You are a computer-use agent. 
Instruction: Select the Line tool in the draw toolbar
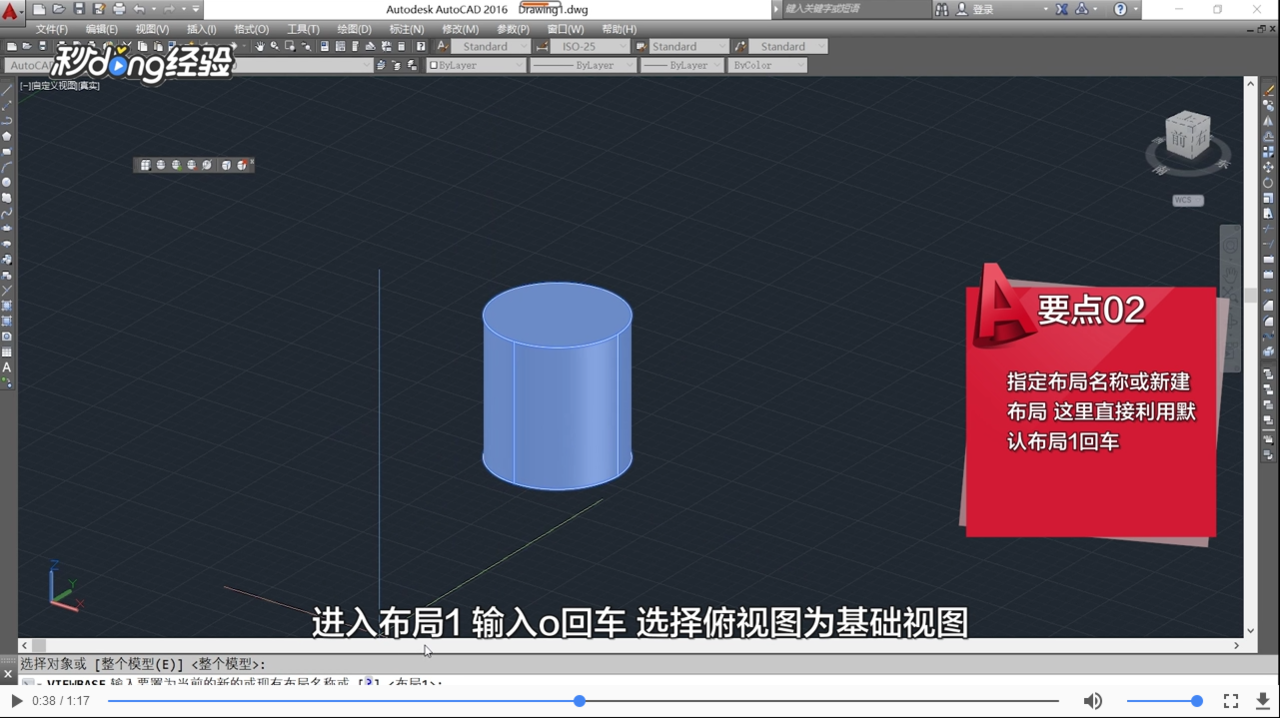(7, 90)
